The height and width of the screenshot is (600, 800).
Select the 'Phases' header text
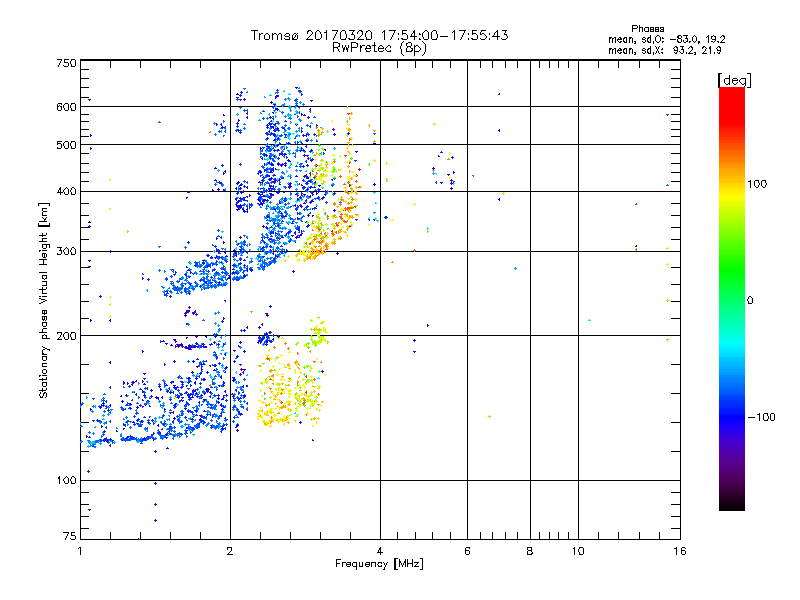647,29
